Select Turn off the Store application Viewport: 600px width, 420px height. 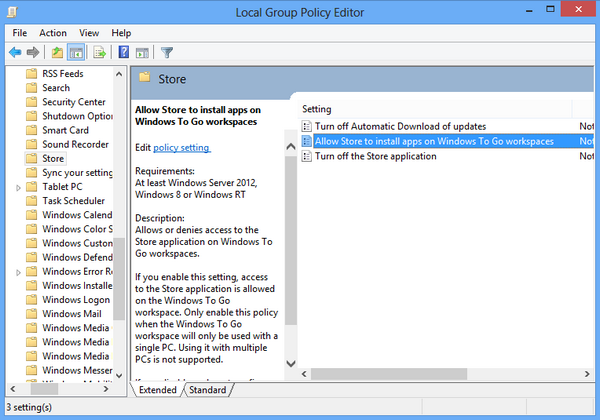(x=375, y=156)
